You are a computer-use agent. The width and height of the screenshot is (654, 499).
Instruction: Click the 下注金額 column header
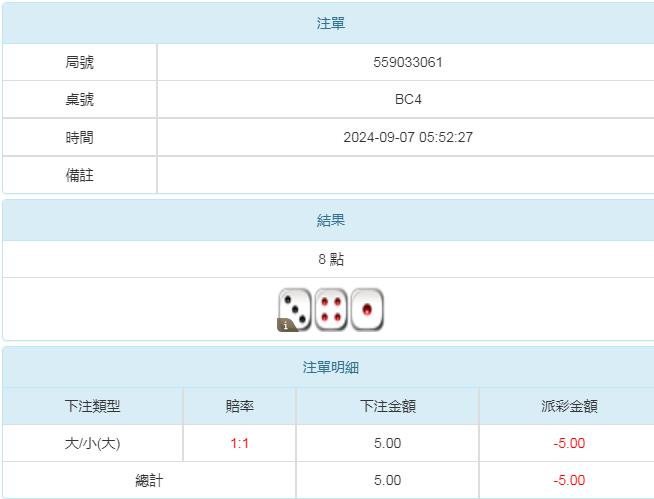(x=387, y=406)
